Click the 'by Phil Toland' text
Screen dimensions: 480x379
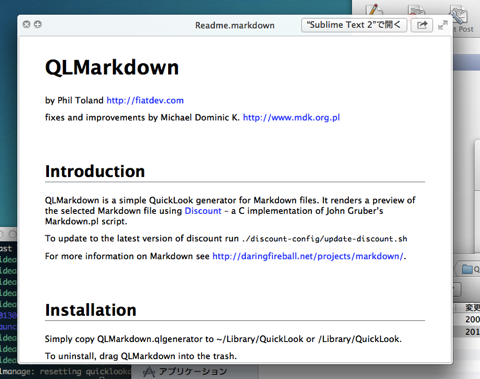point(74,100)
